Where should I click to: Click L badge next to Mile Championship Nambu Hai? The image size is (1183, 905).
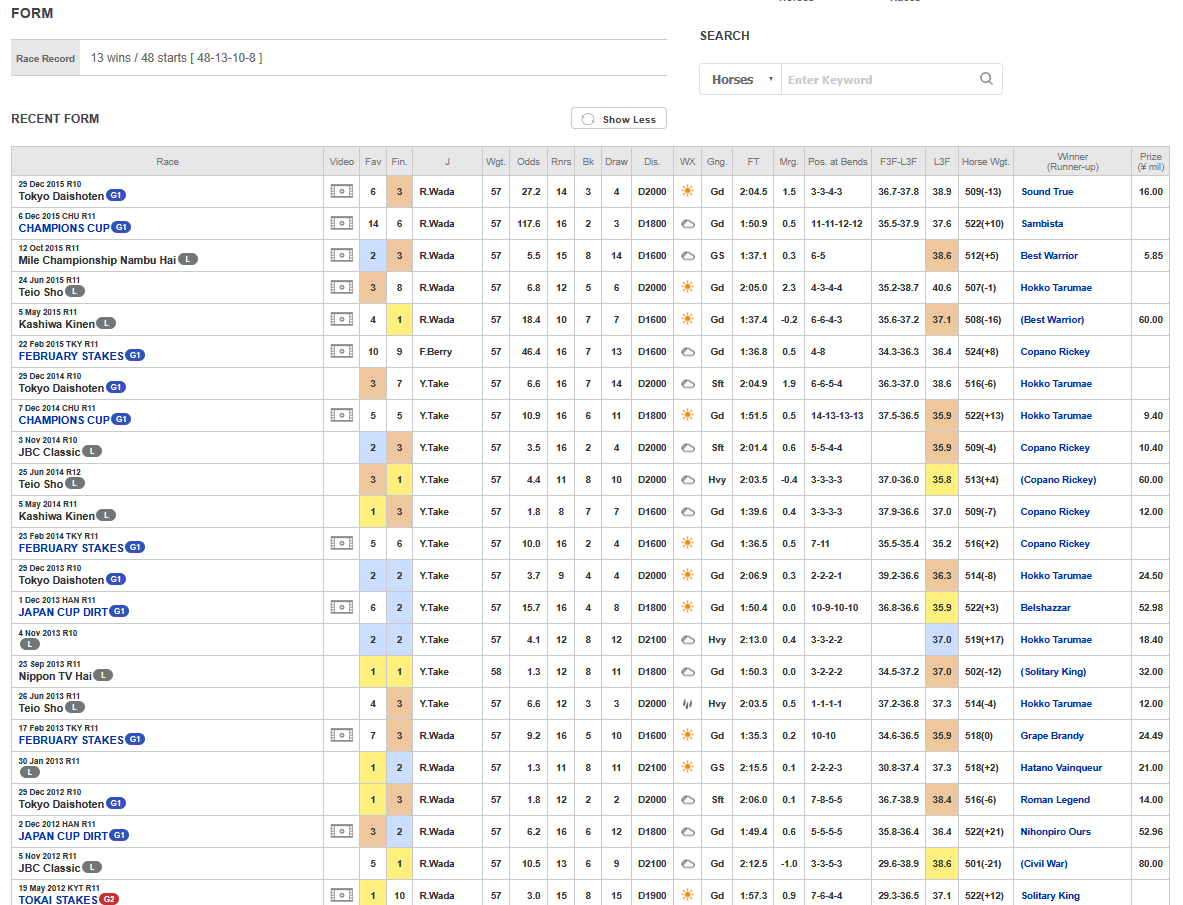[x=188, y=259]
